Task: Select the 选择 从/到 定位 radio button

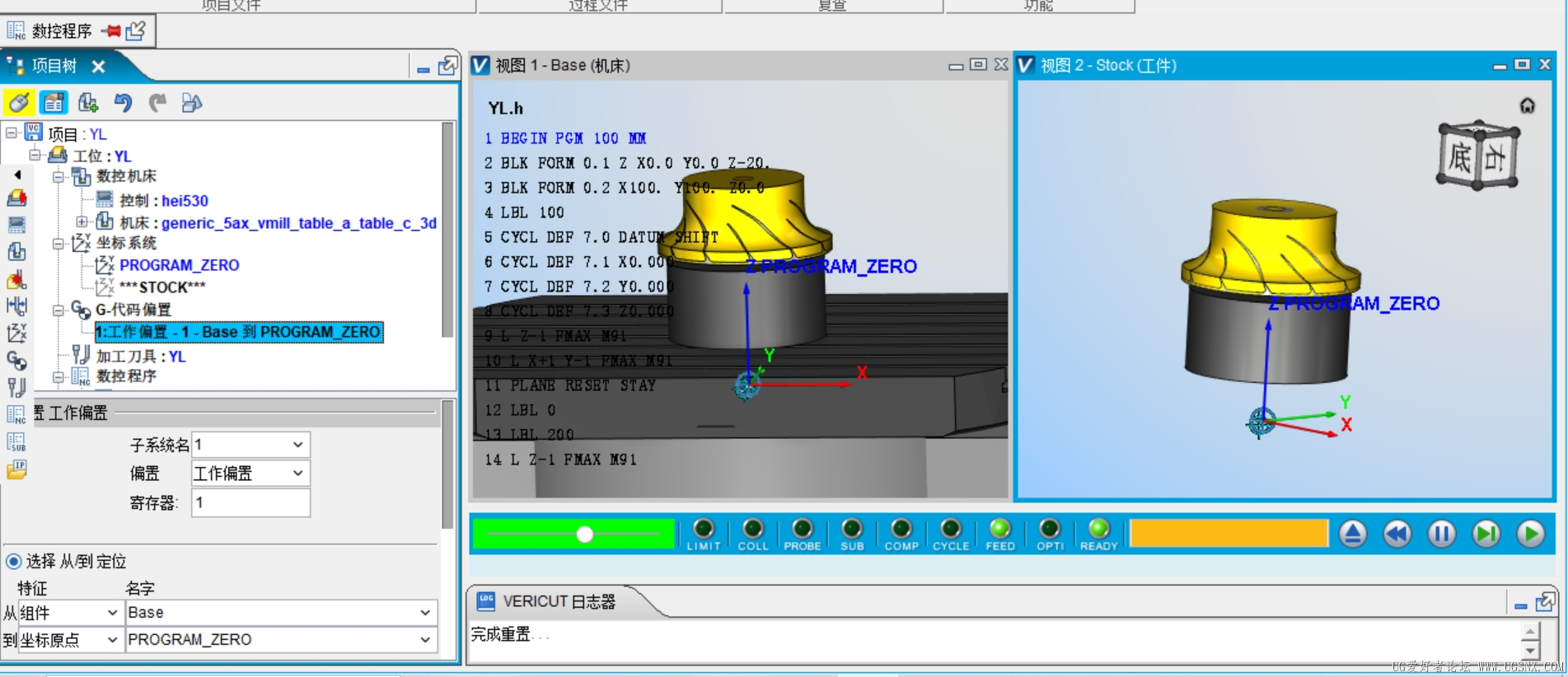Action: click(x=13, y=562)
